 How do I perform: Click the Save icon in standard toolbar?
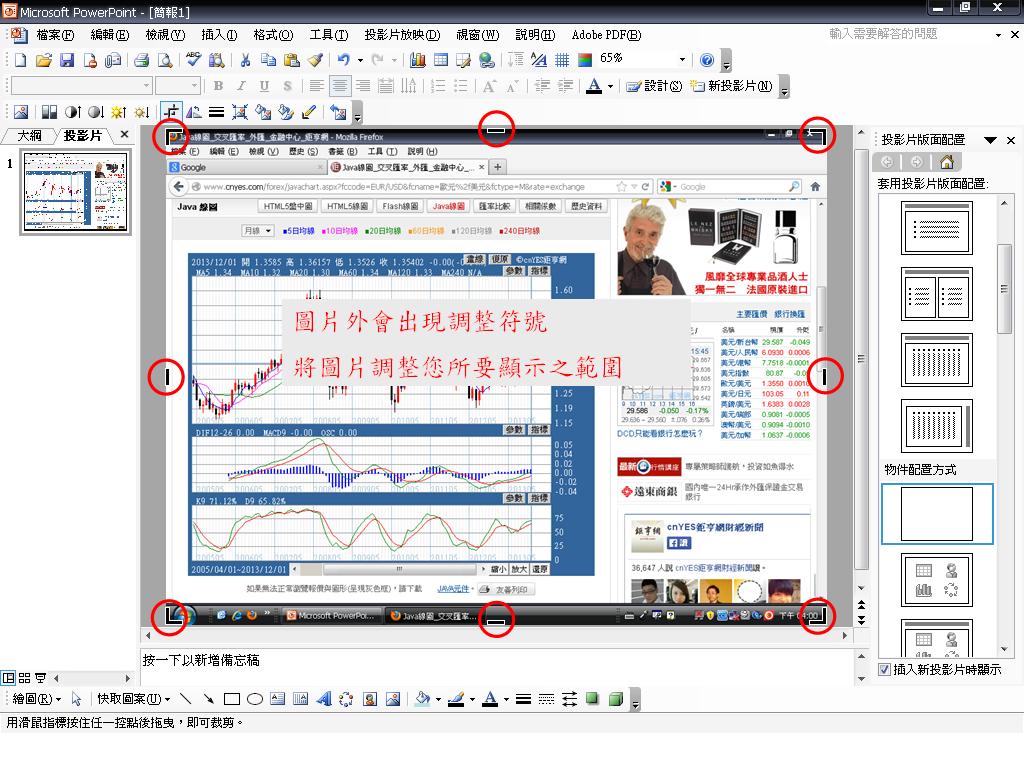66,60
